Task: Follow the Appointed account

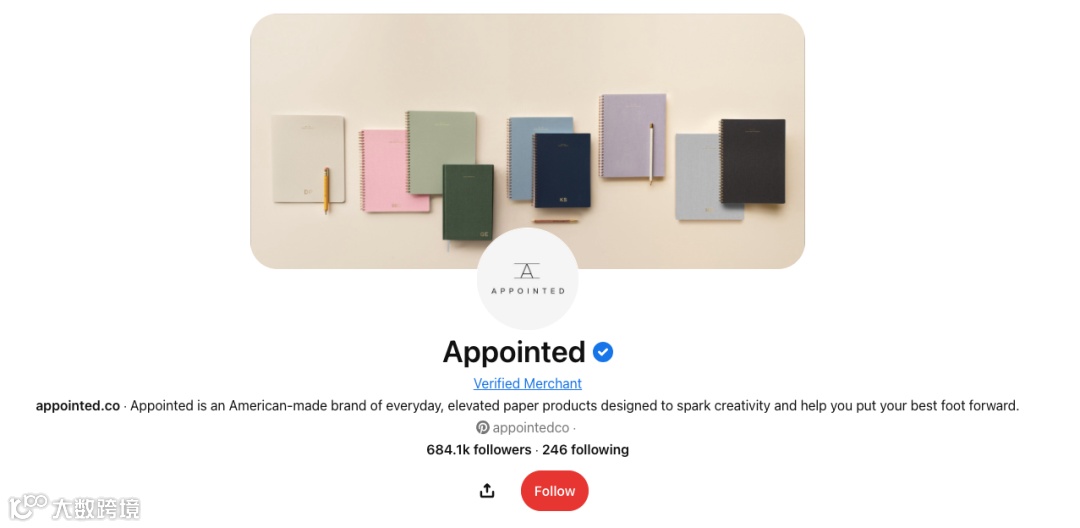Action: click(554, 491)
